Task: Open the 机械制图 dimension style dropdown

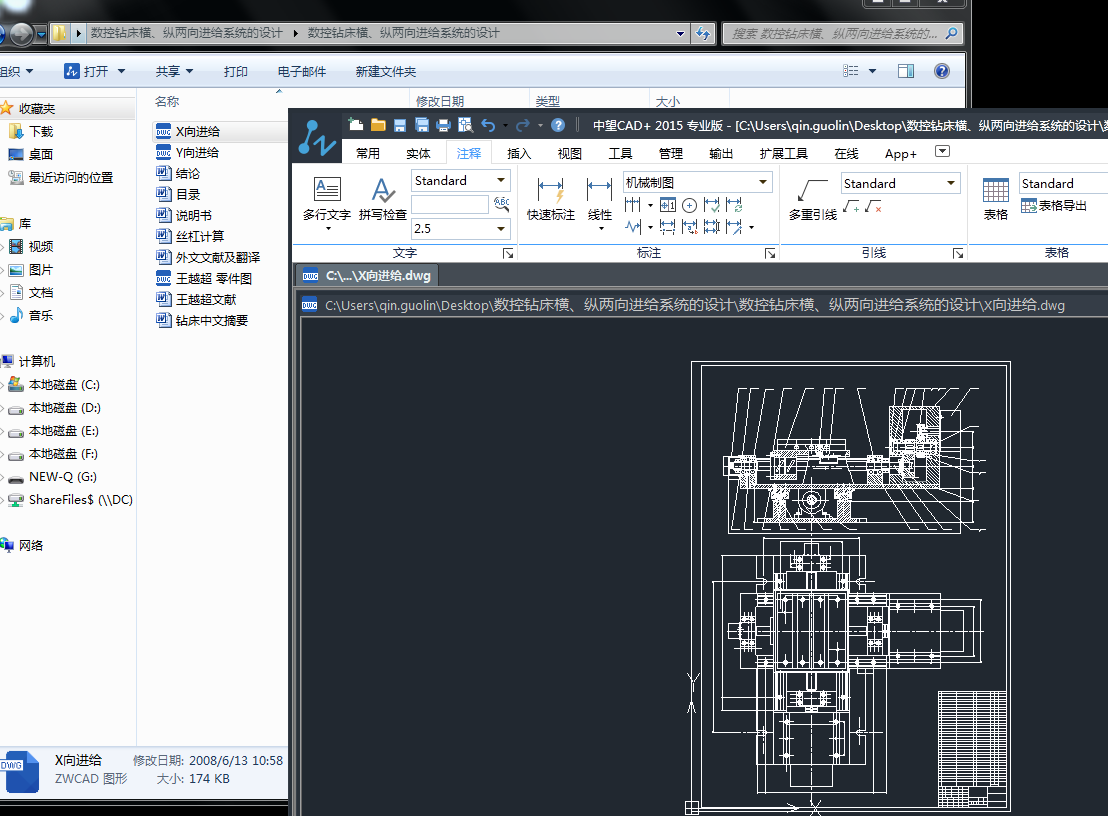Action: point(763,182)
